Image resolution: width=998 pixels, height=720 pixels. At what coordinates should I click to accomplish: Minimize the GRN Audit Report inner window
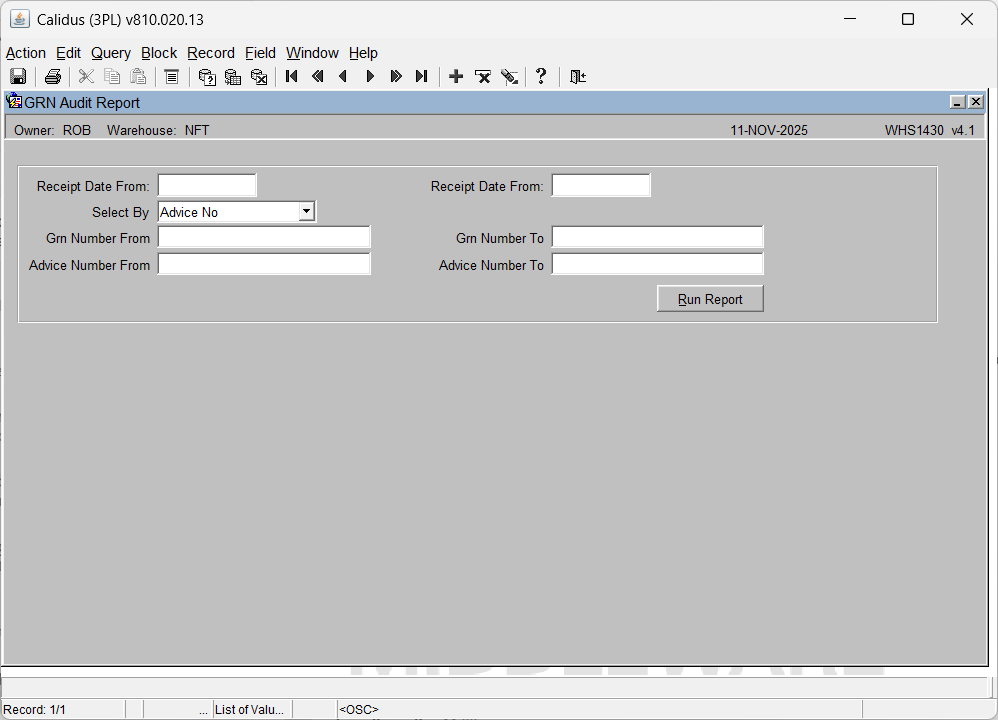pyautogui.click(x=957, y=102)
